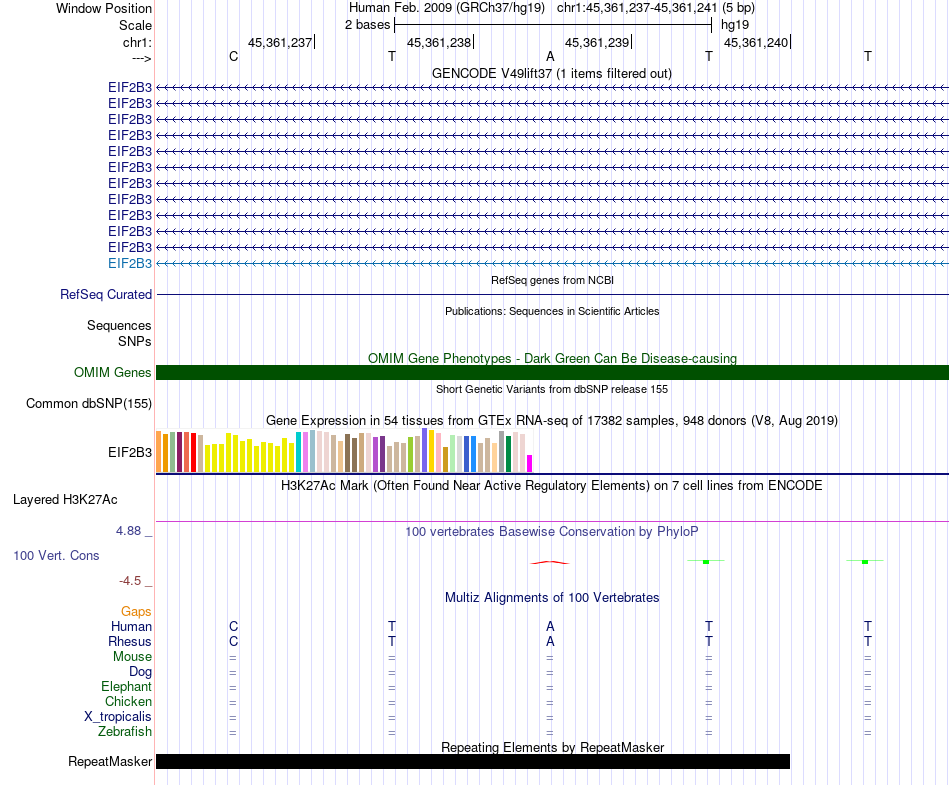
Task: Click the OMIM Genes track label
Action: pos(112,373)
